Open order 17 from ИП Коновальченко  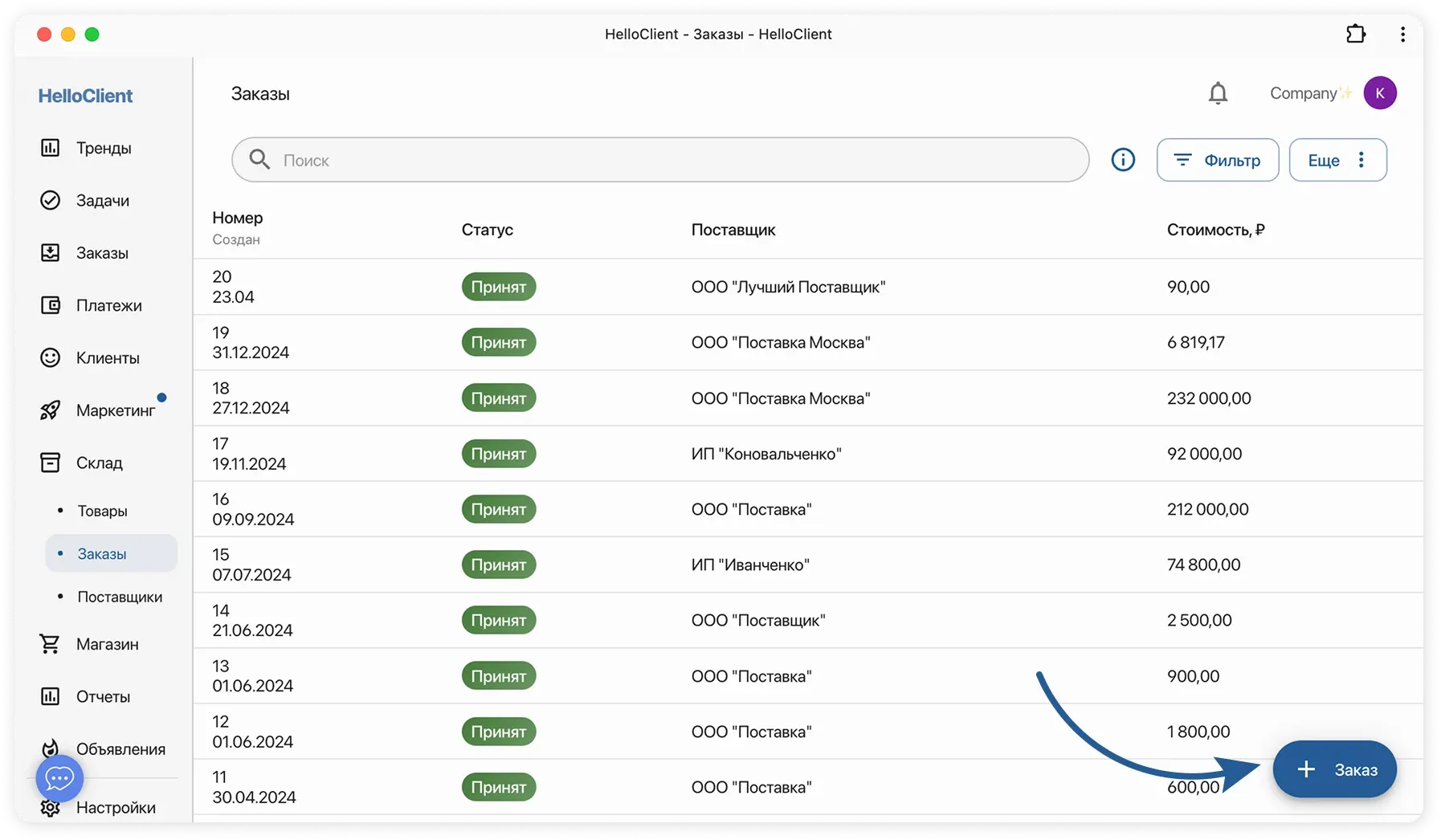(765, 454)
